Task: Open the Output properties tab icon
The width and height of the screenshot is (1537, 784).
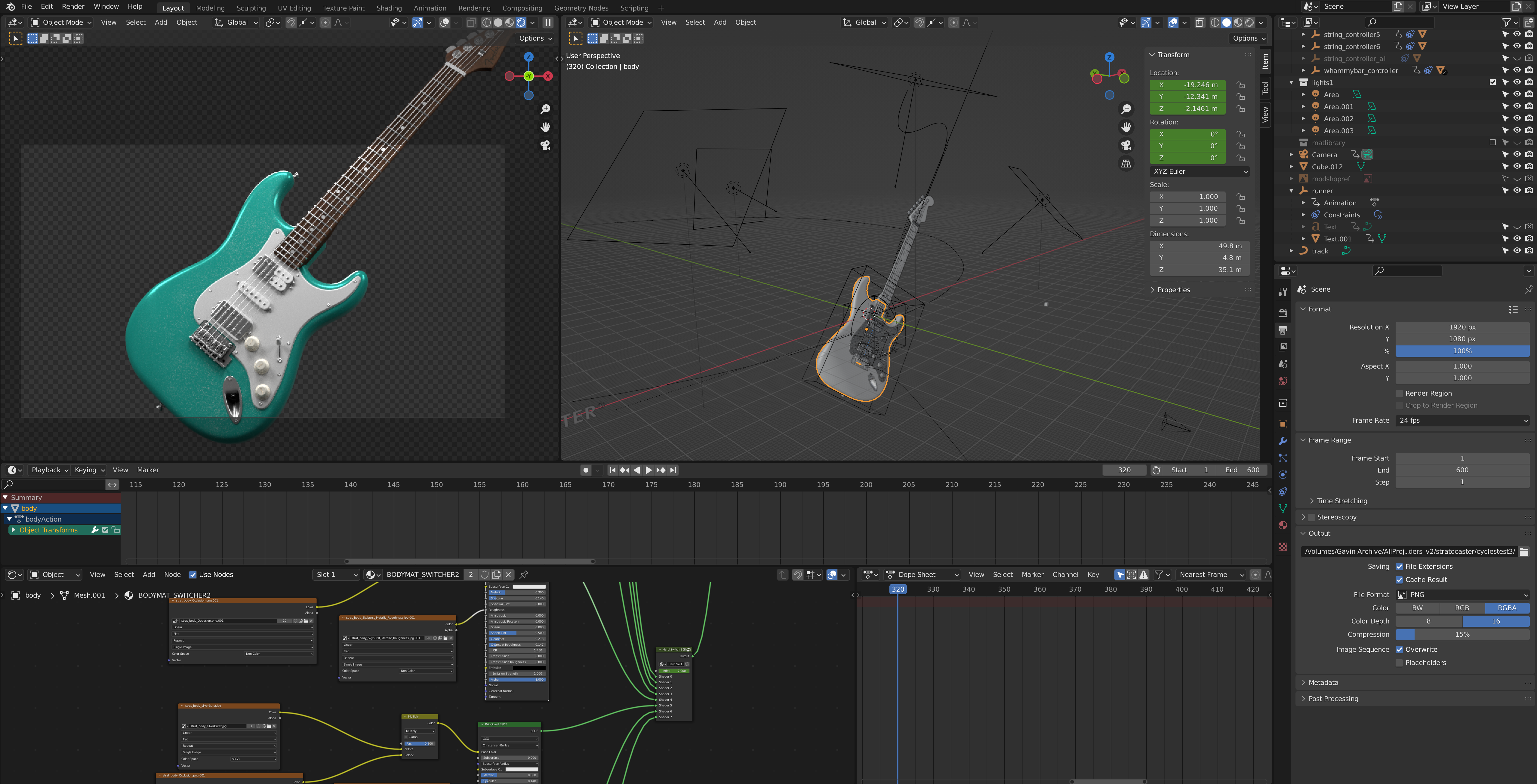Action: (1283, 330)
